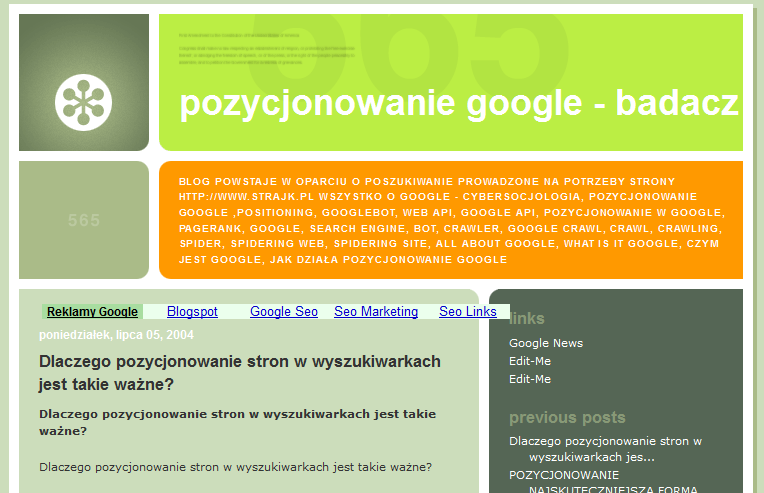Image resolution: width=764 pixels, height=493 pixels.
Task: Click the 'previous posts' sidebar heading
Action: click(x=567, y=417)
